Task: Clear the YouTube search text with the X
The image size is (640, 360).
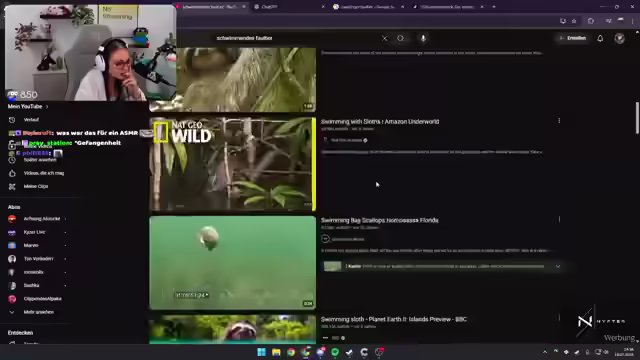Action: [x=384, y=38]
